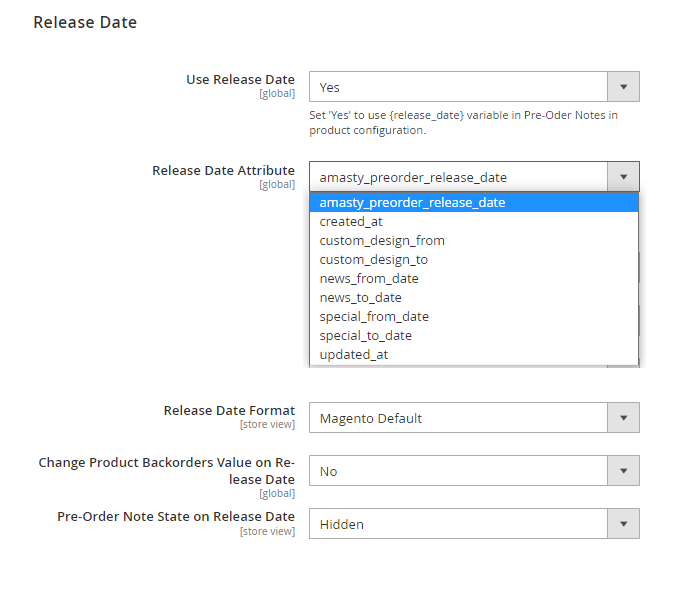
Task: Click the Release Date Attribute label
Action: [x=223, y=170]
